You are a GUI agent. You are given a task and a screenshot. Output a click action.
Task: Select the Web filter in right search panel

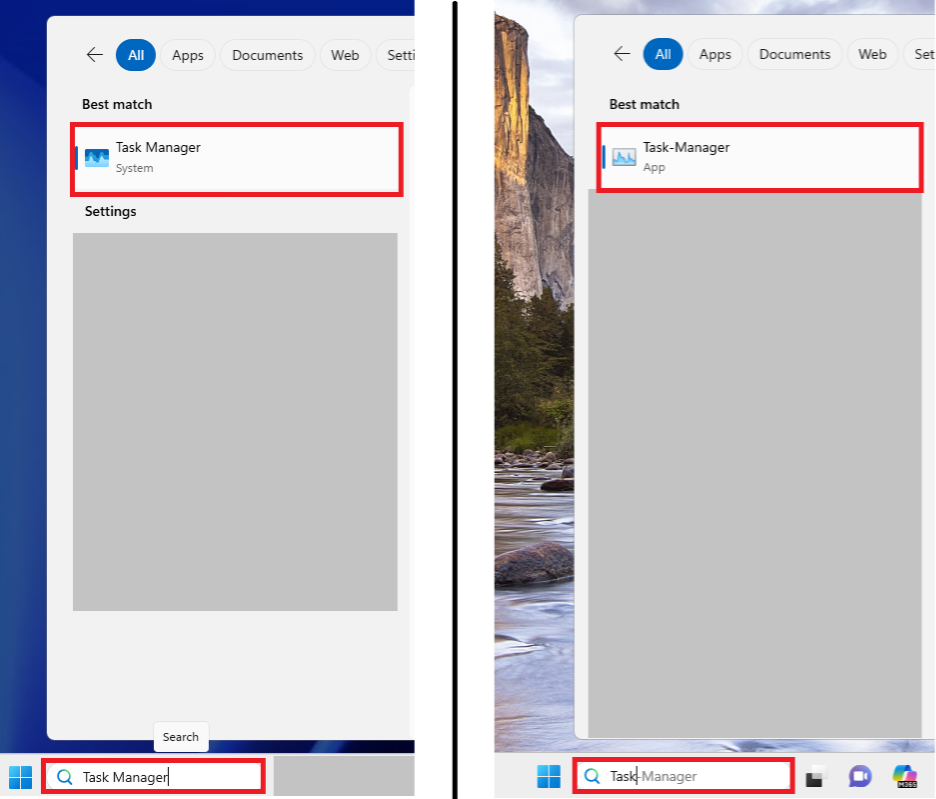point(872,54)
